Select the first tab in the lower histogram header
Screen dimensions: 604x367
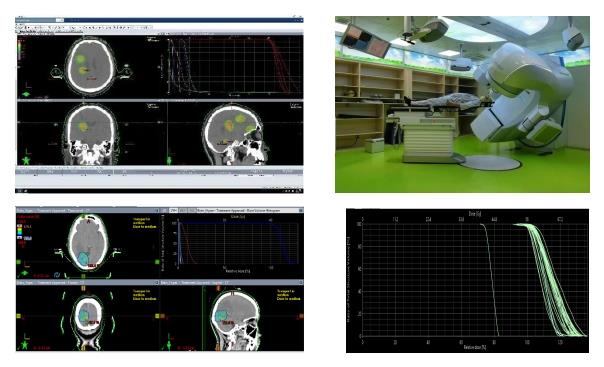point(174,210)
